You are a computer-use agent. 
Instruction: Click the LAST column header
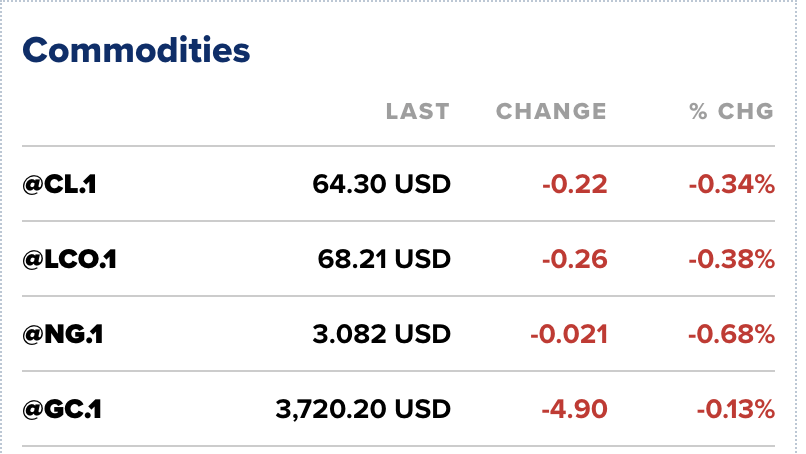pyautogui.click(x=418, y=111)
